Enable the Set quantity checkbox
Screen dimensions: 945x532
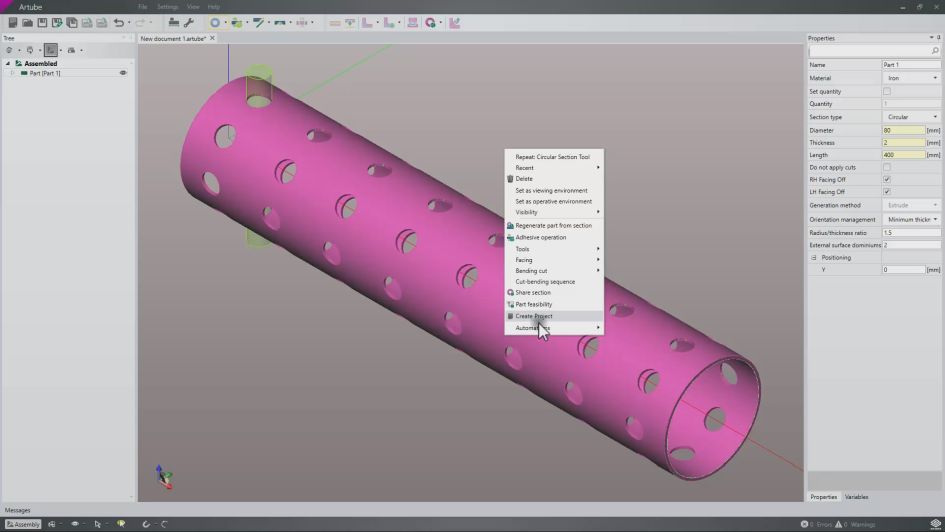tap(886, 91)
